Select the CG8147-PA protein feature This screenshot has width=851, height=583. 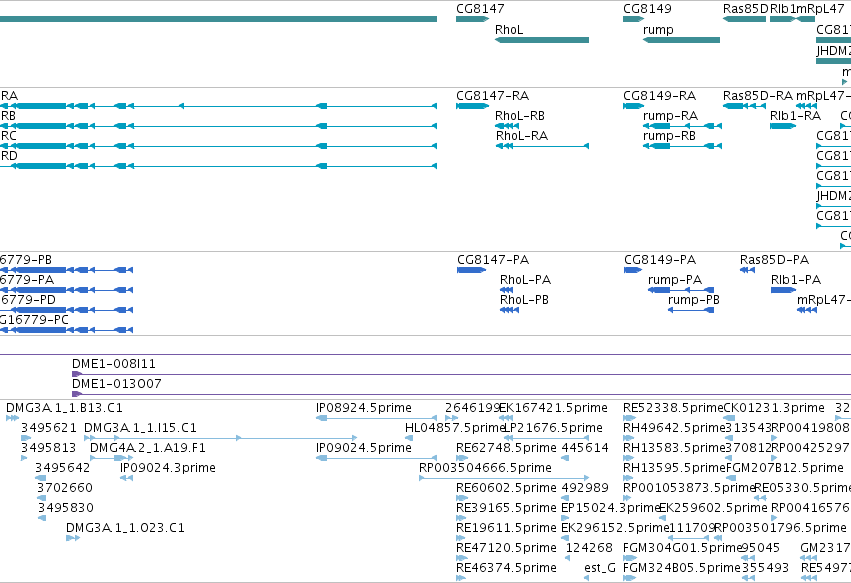tap(471, 270)
